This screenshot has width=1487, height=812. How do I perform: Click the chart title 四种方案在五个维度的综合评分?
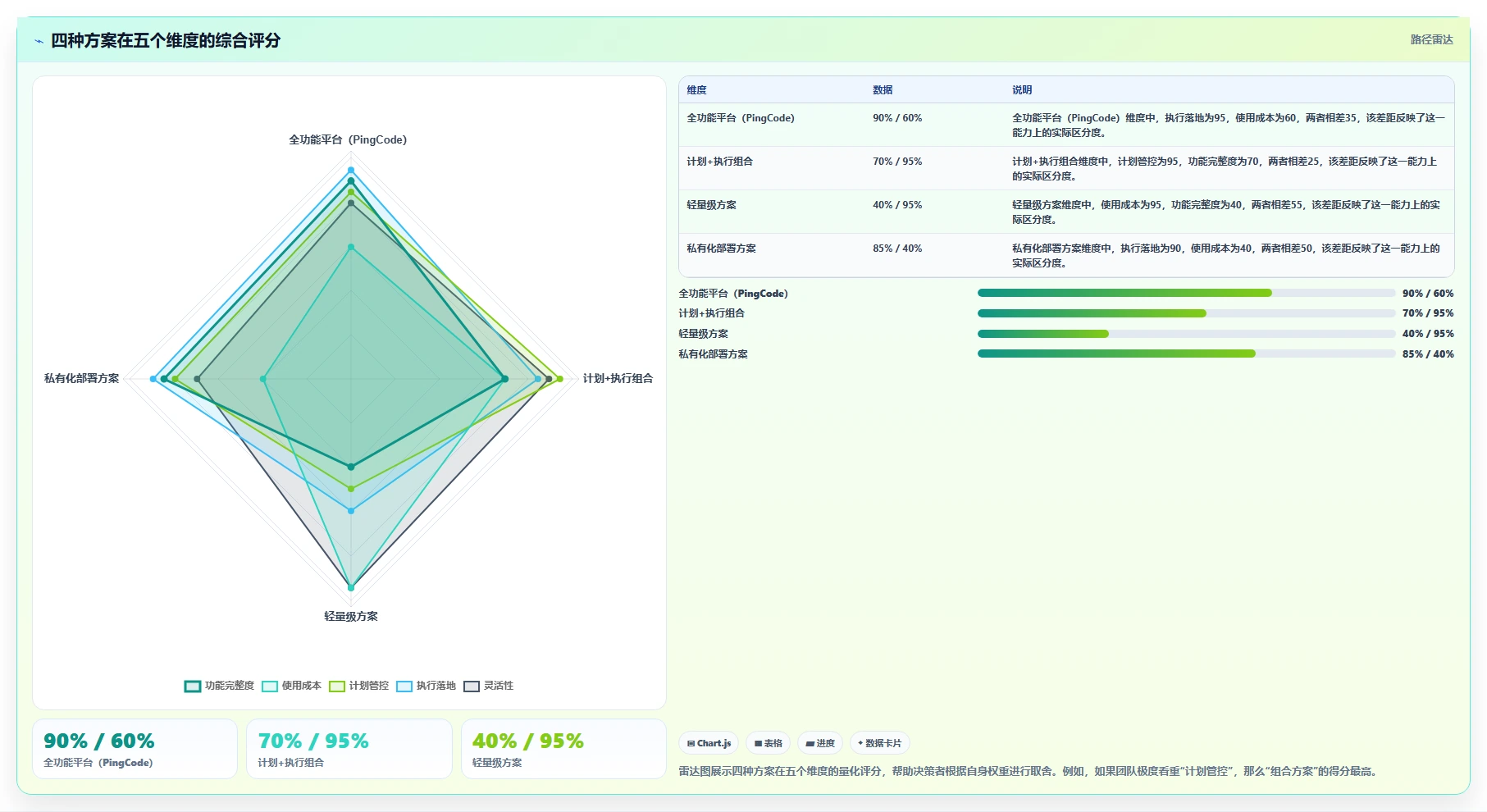166,40
